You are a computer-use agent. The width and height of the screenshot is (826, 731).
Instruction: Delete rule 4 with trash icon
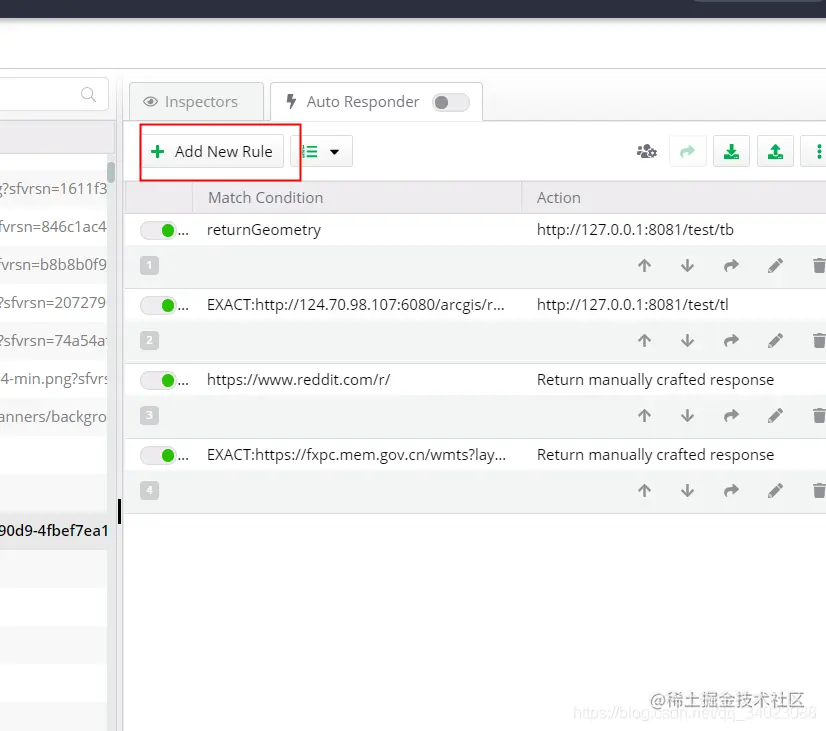pyautogui.click(x=819, y=490)
